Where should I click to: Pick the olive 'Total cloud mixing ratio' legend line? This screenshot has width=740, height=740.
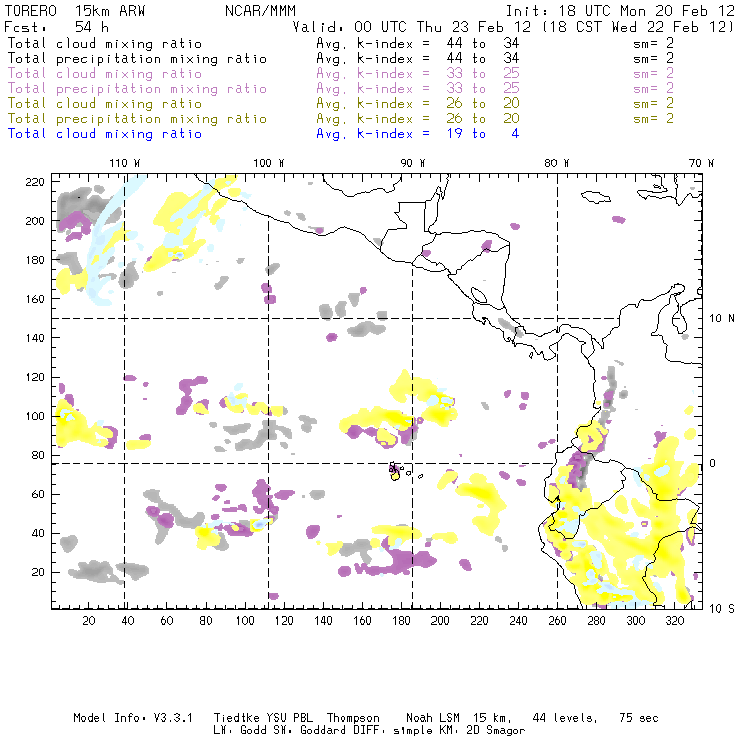[105, 103]
